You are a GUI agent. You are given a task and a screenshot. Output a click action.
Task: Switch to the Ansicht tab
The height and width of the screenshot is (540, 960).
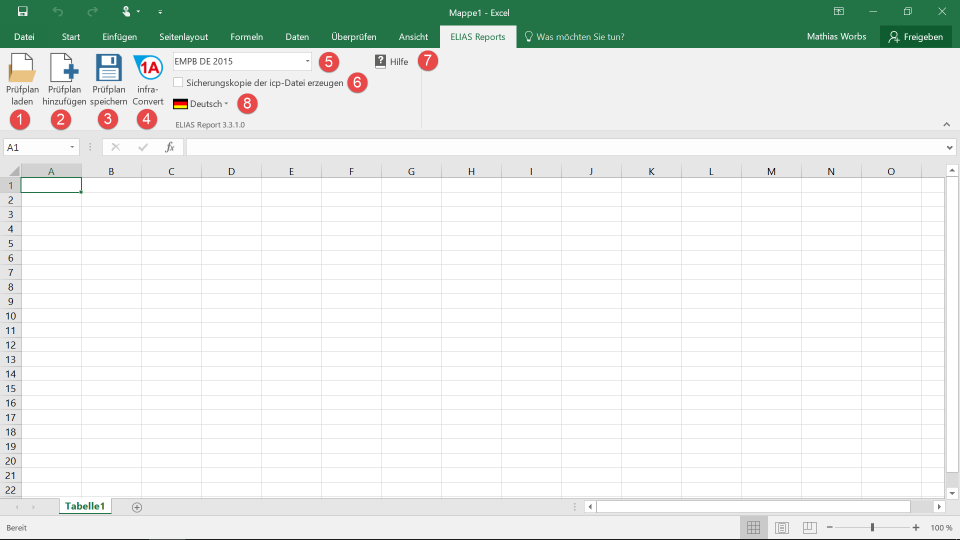(x=413, y=37)
